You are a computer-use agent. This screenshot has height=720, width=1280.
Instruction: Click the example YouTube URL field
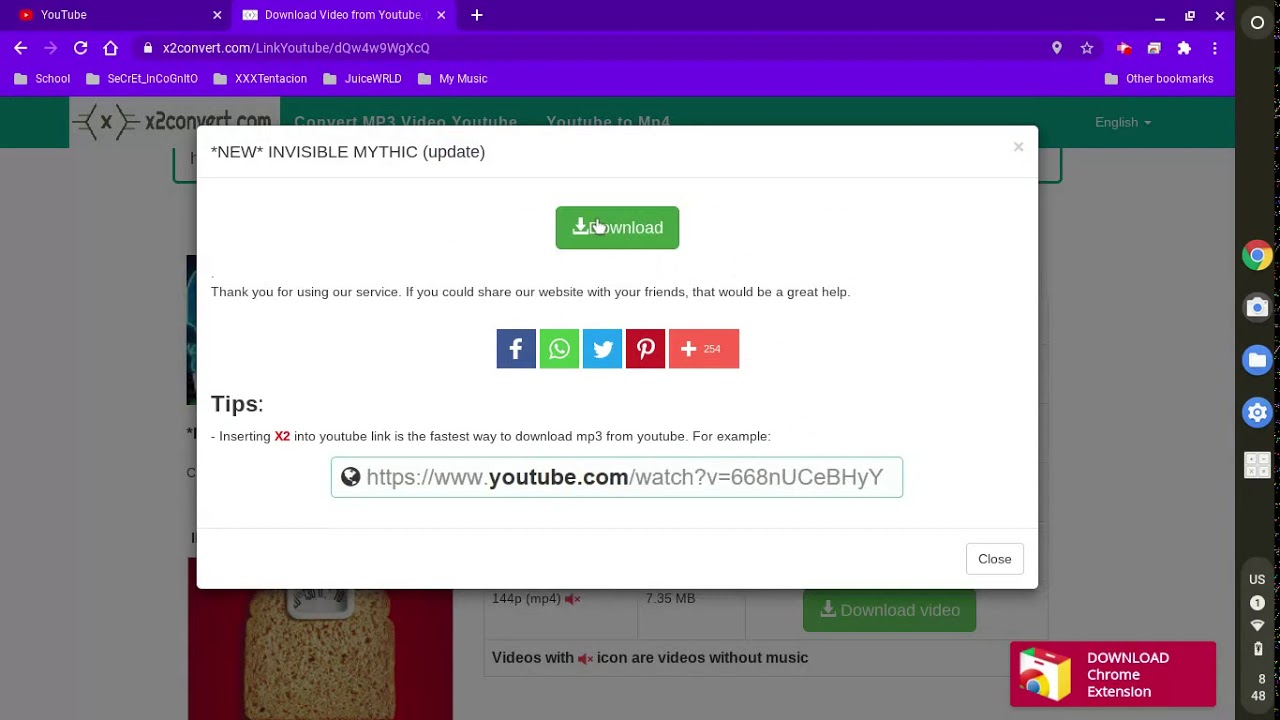(x=617, y=477)
